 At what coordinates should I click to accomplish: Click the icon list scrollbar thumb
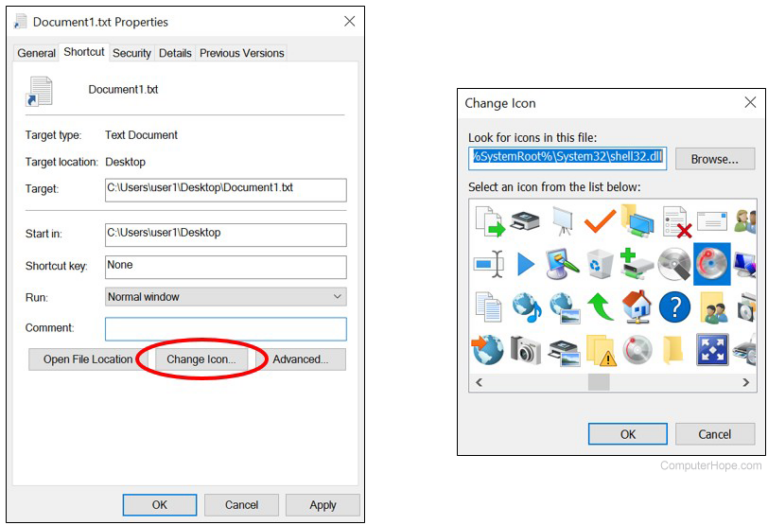599,382
